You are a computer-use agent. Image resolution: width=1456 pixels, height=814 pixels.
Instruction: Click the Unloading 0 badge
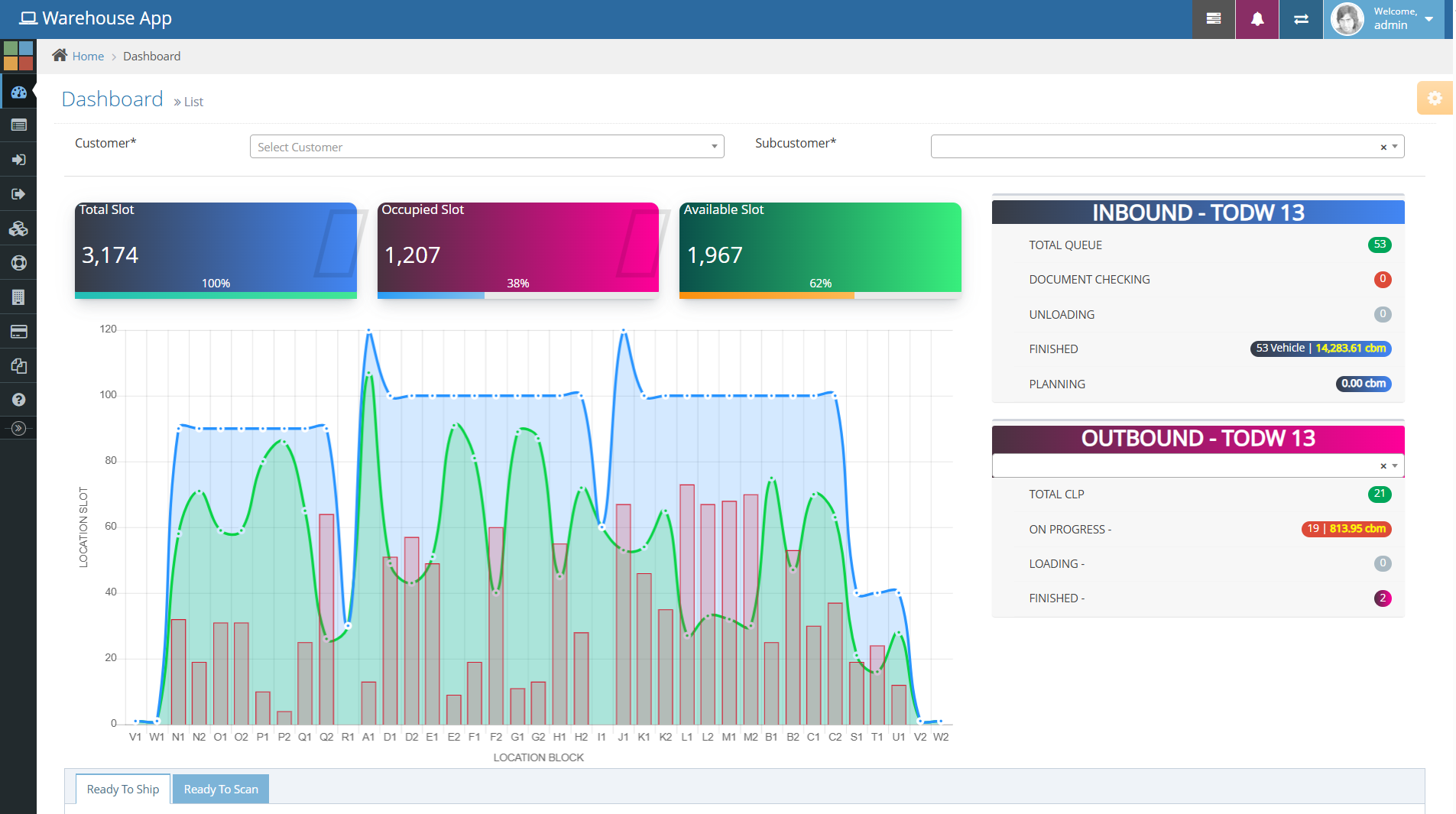tap(1383, 314)
